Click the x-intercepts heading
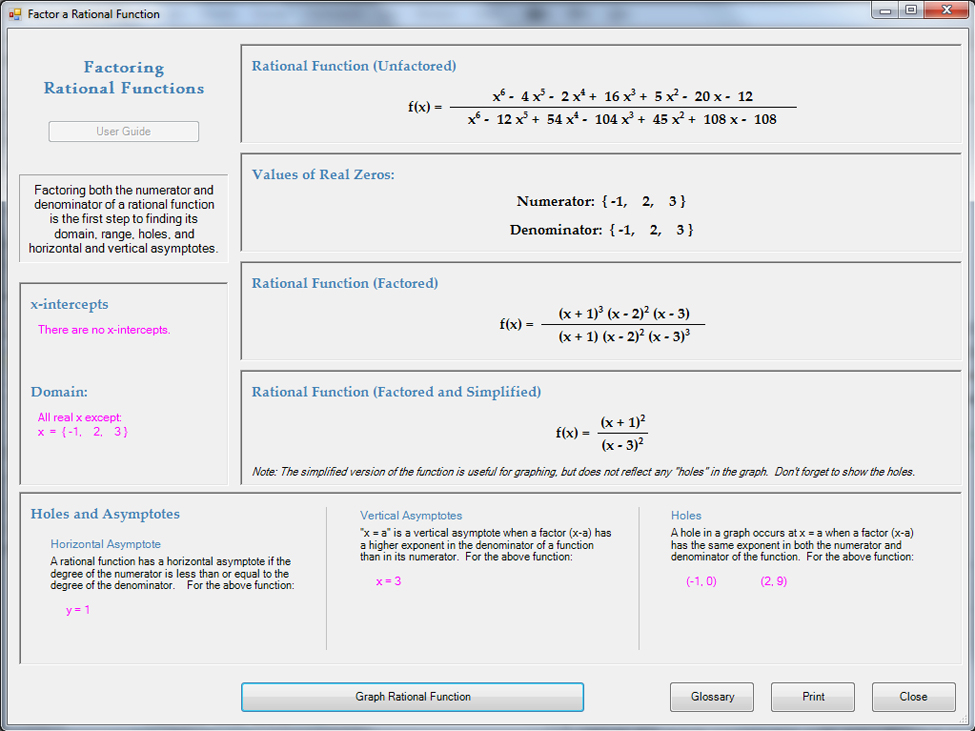The image size is (975, 731). click(70, 304)
